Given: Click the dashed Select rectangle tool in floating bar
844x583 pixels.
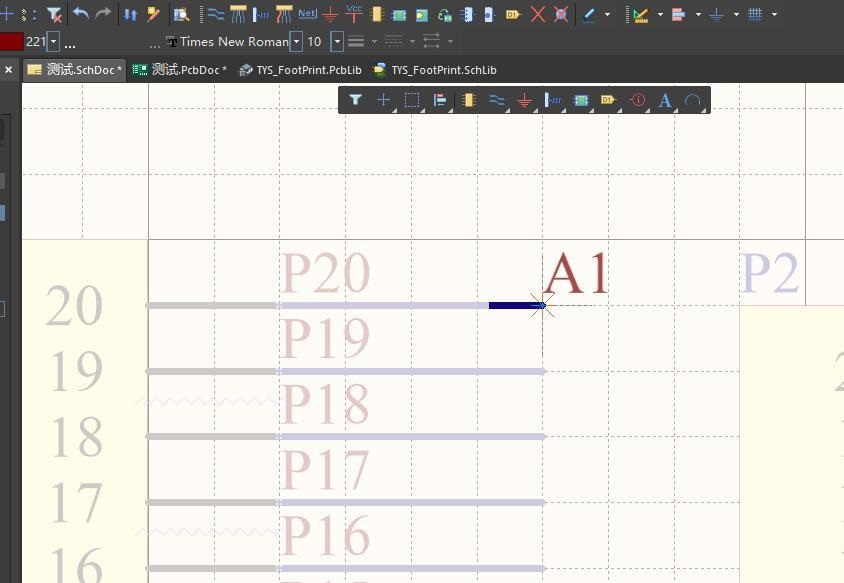Looking at the screenshot, I should click(x=411, y=100).
